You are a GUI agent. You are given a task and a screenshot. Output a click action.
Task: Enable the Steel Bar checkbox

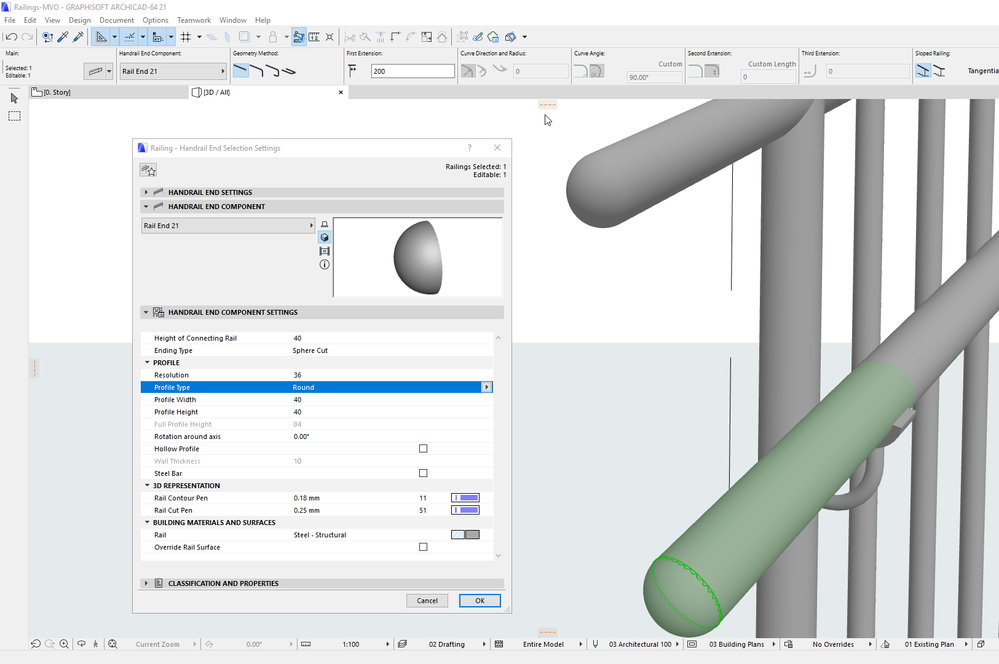point(423,473)
